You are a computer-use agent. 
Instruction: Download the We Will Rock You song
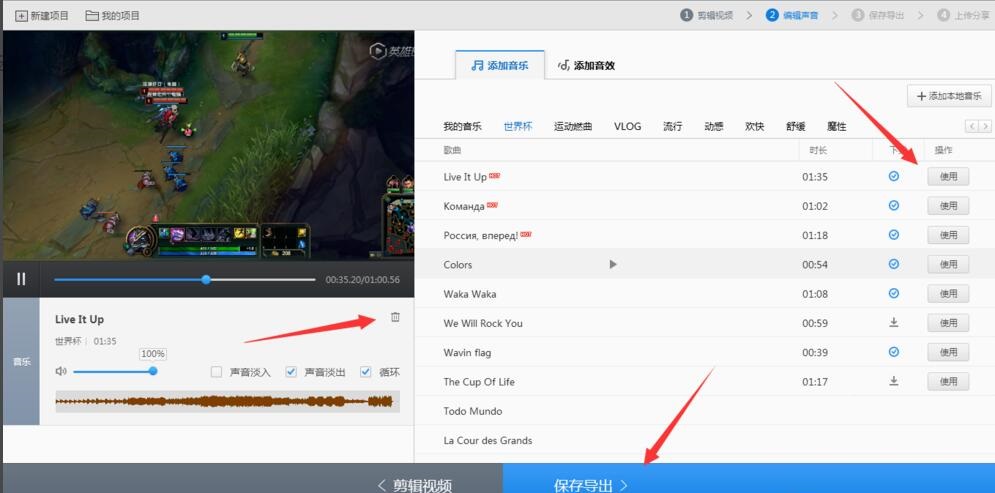[x=894, y=323]
